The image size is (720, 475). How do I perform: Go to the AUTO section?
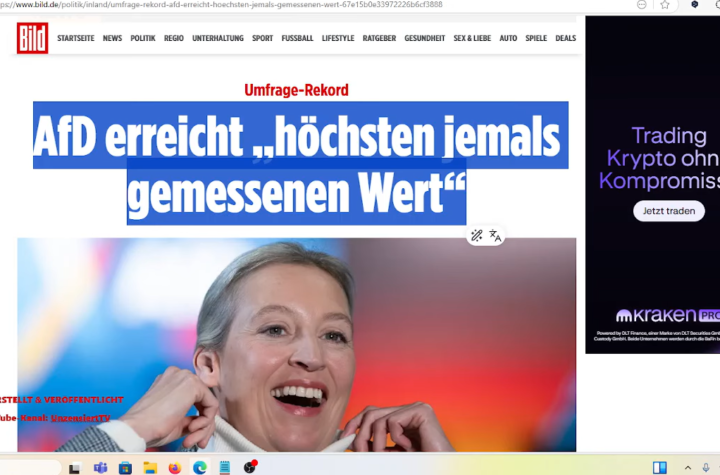click(508, 38)
